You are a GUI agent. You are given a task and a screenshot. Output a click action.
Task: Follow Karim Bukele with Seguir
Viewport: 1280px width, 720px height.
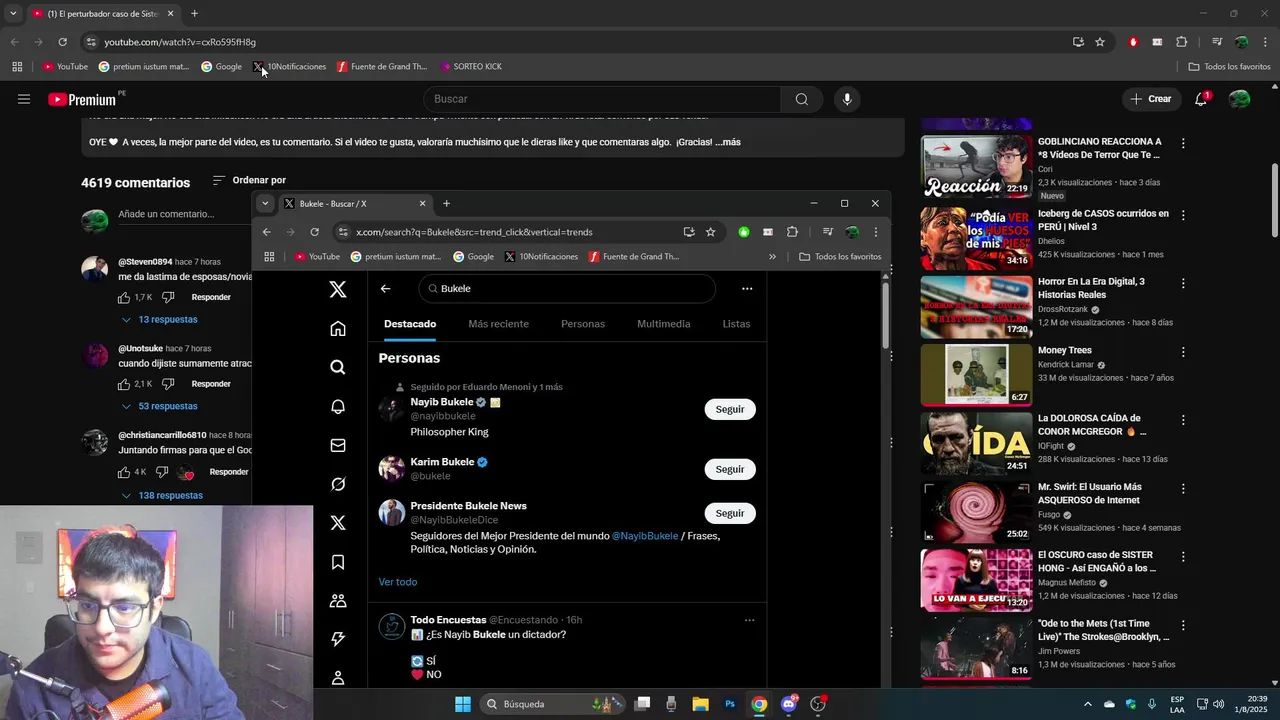tap(730, 469)
